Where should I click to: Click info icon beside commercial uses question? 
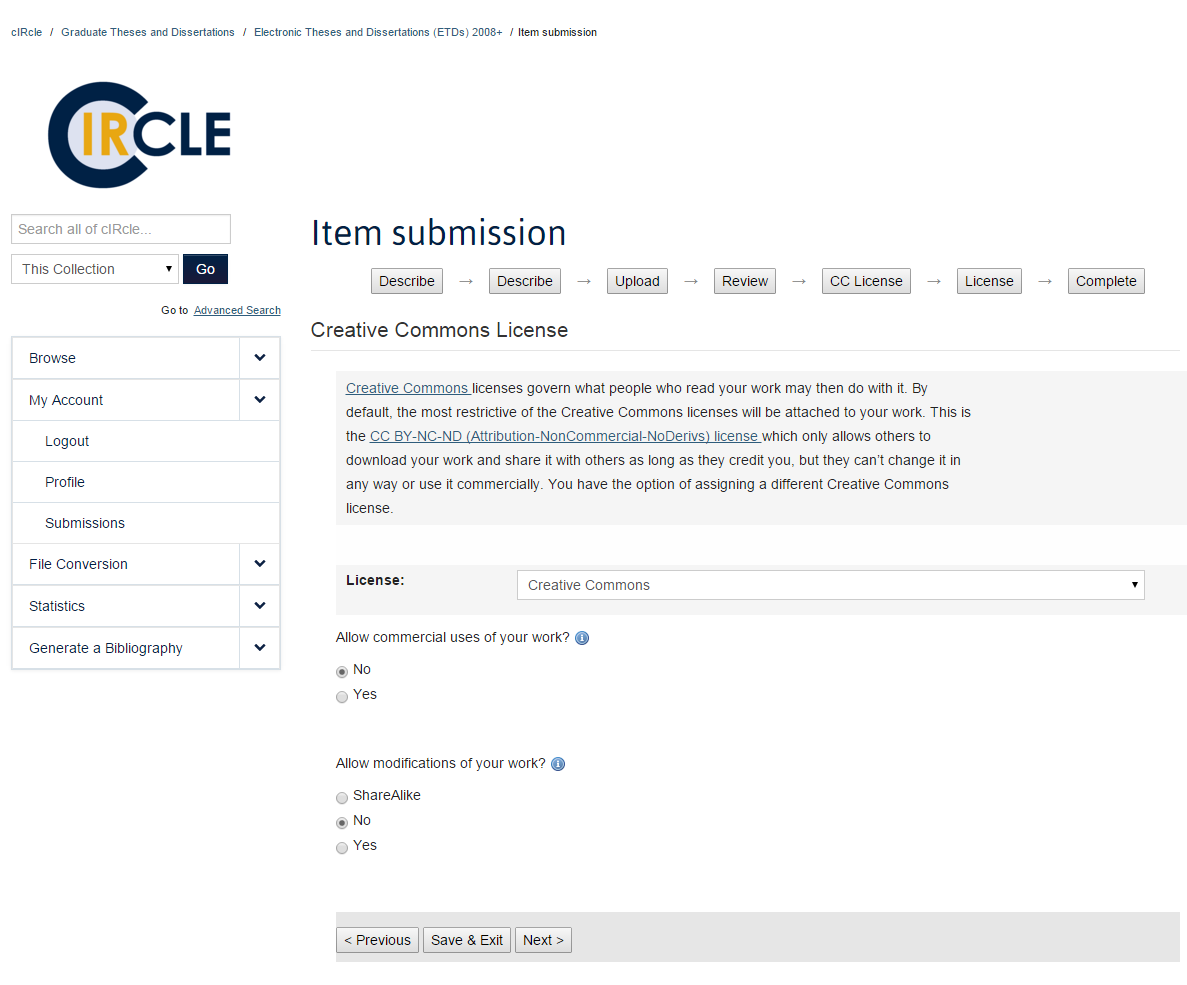click(582, 638)
